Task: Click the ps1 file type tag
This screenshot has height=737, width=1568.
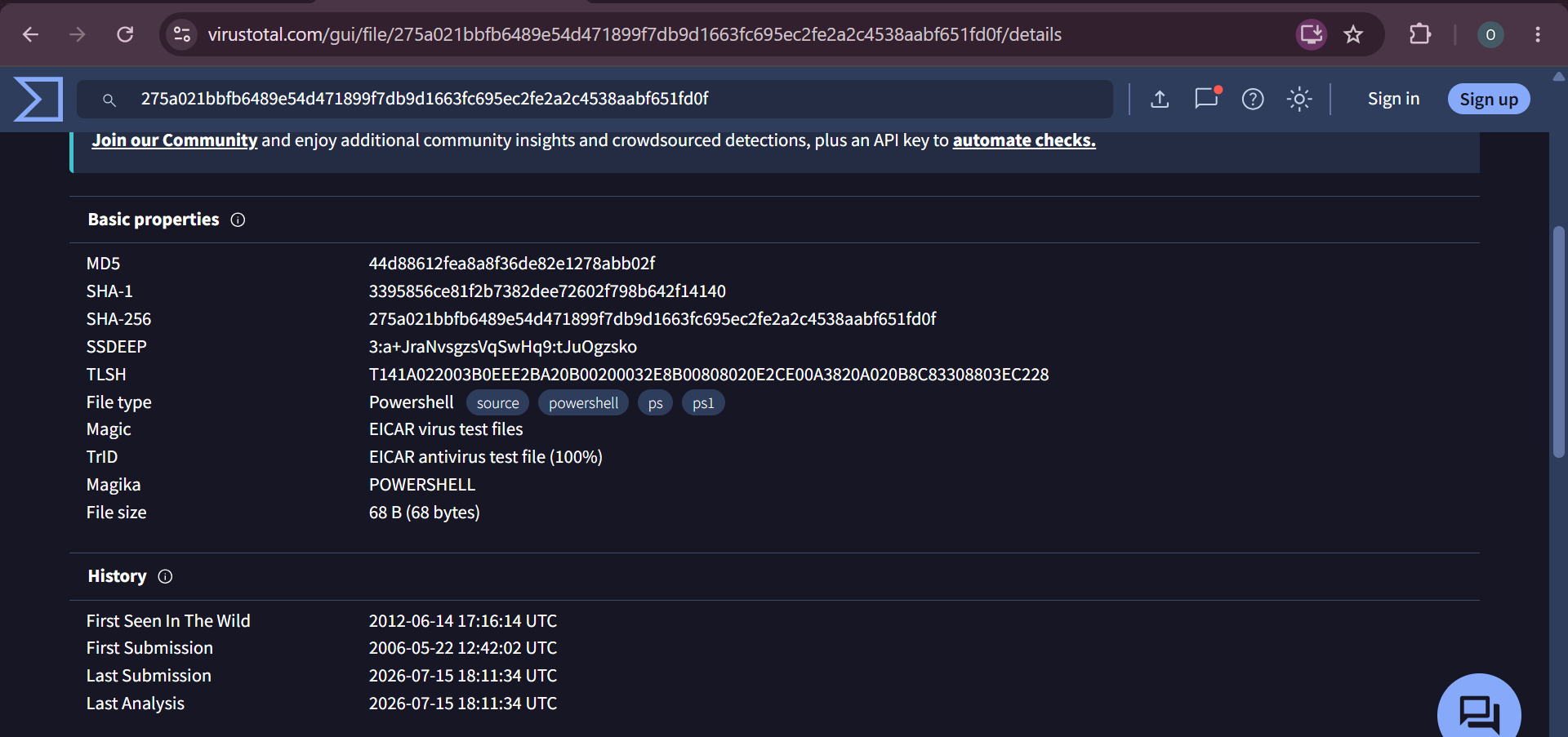Action: point(703,402)
